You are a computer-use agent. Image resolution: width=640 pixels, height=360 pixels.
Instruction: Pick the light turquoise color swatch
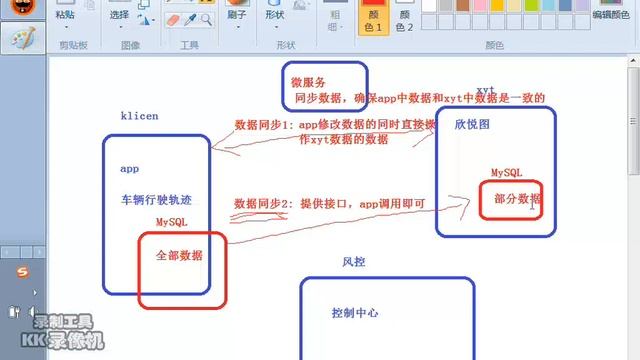[x=549, y=5]
